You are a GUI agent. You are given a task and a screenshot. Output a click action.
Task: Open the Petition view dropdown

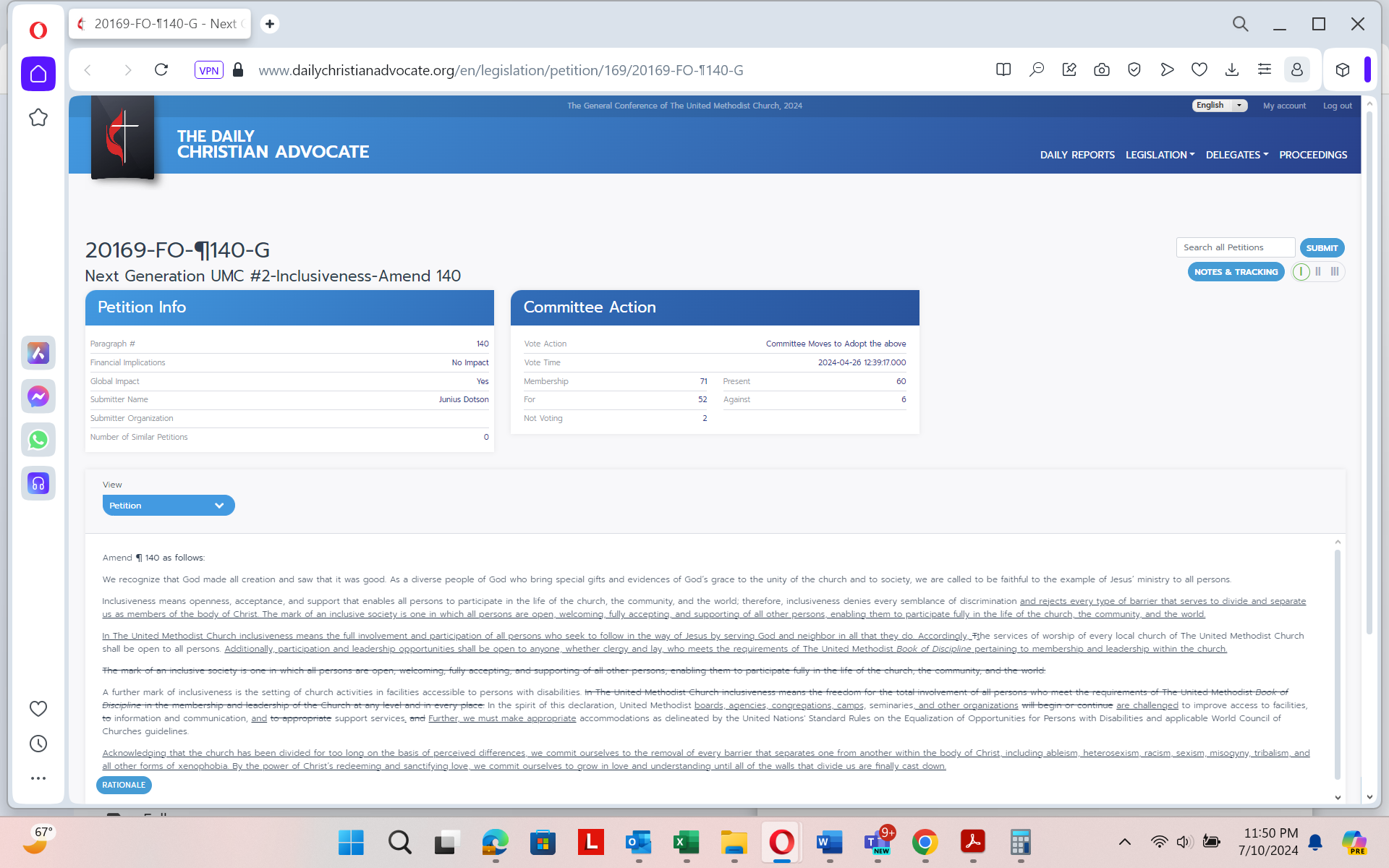168,506
